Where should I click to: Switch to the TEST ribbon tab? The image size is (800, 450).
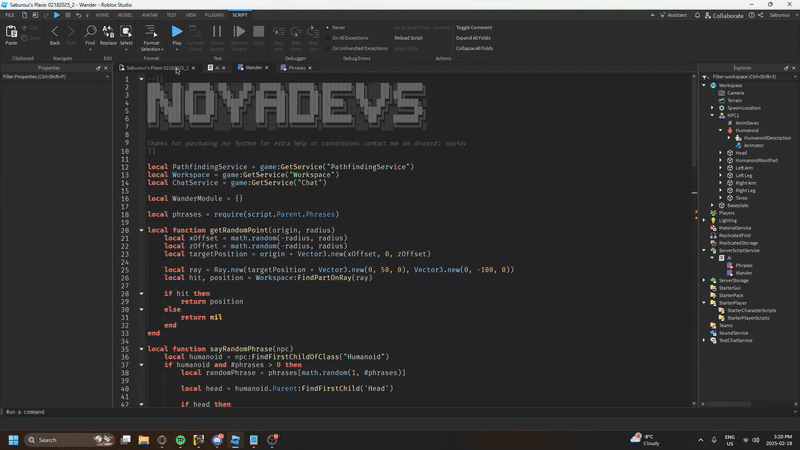(x=171, y=15)
